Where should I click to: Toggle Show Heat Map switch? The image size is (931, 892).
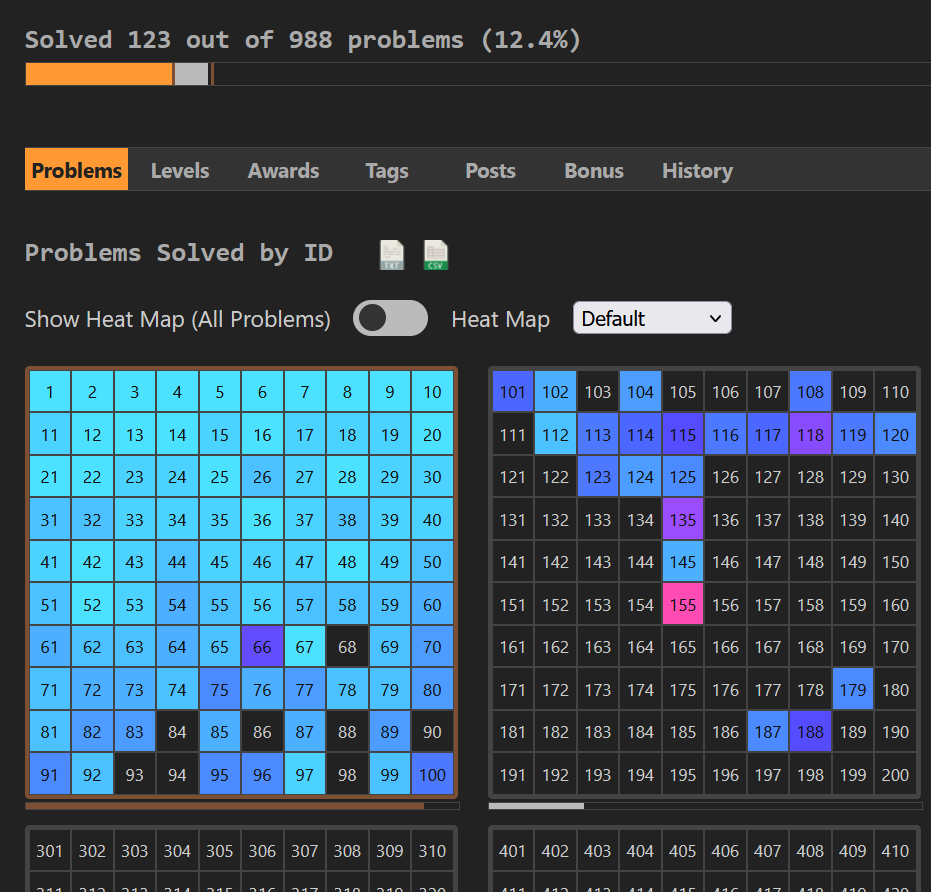(390, 319)
